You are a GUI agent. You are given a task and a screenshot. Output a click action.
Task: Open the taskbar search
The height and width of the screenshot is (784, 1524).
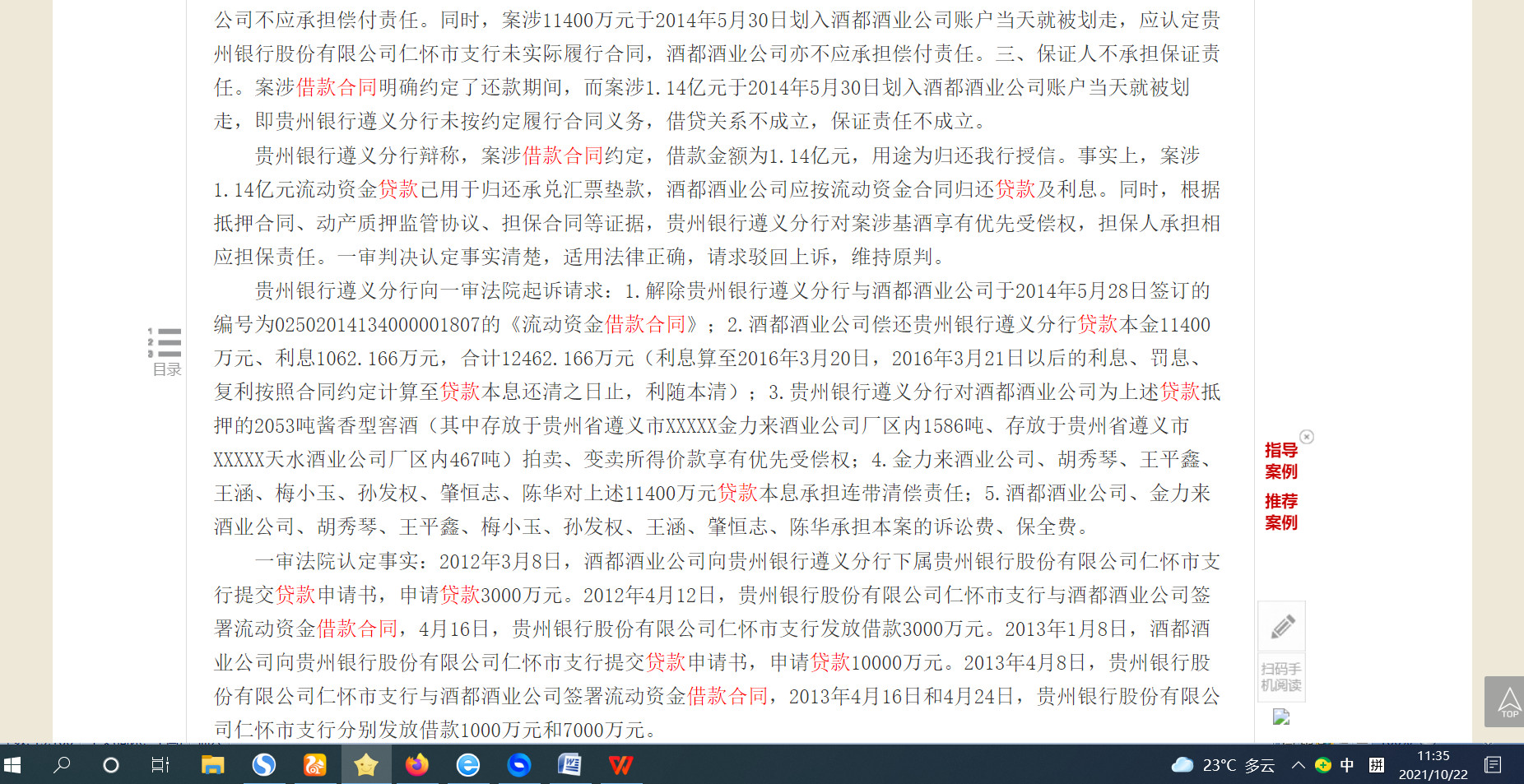(x=62, y=766)
